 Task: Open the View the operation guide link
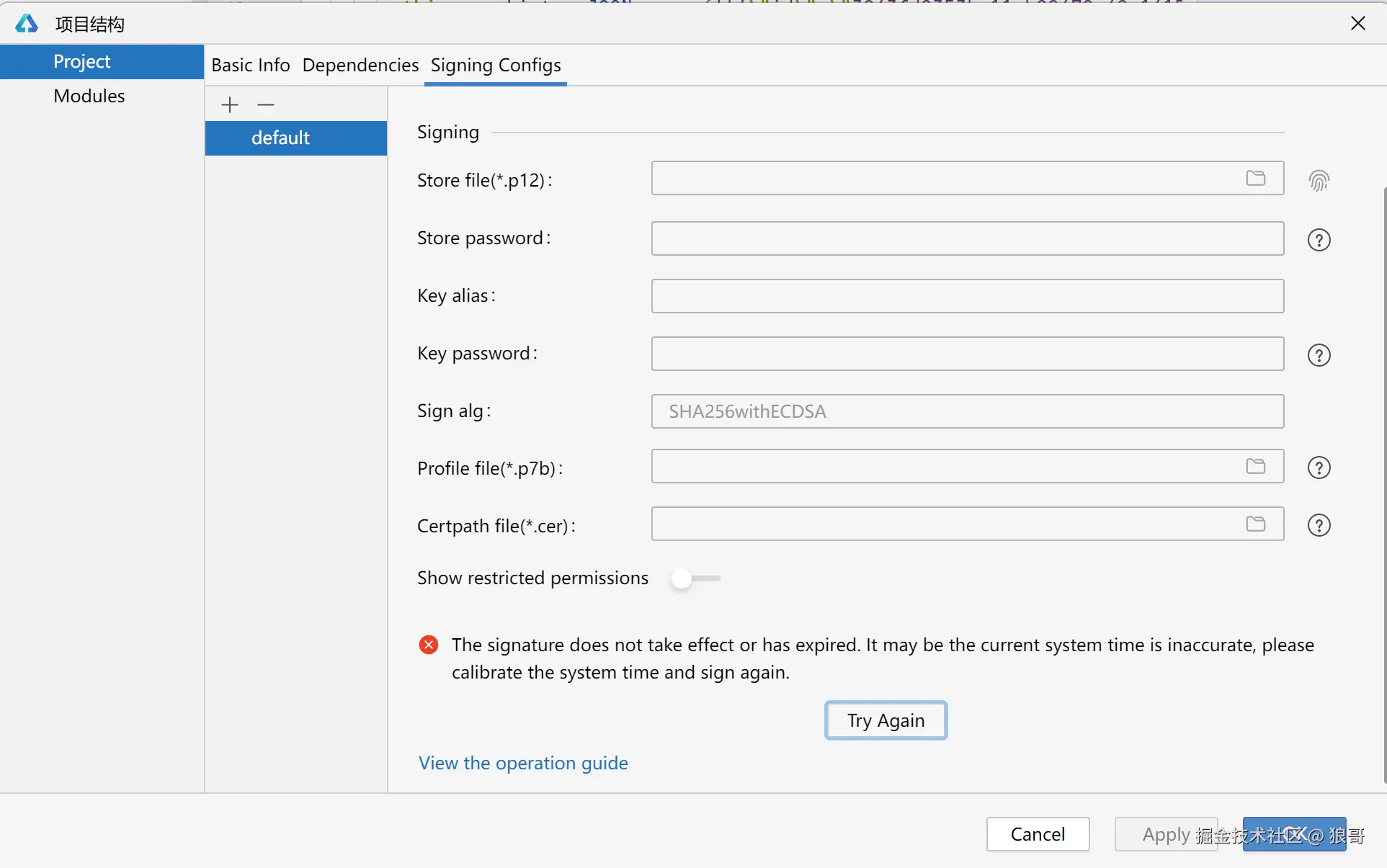coord(523,763)
